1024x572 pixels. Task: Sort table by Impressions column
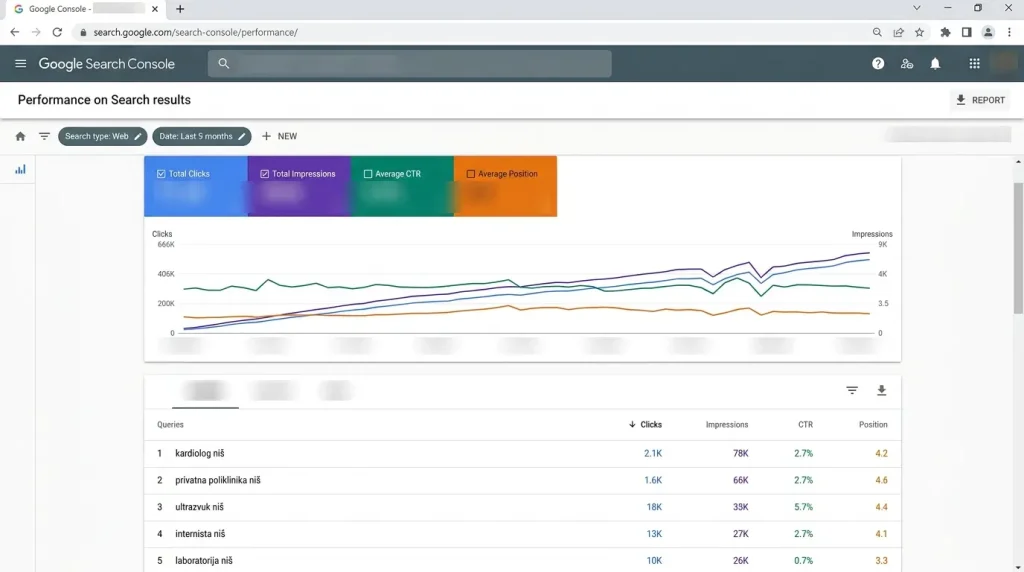[x=727, y=424]
